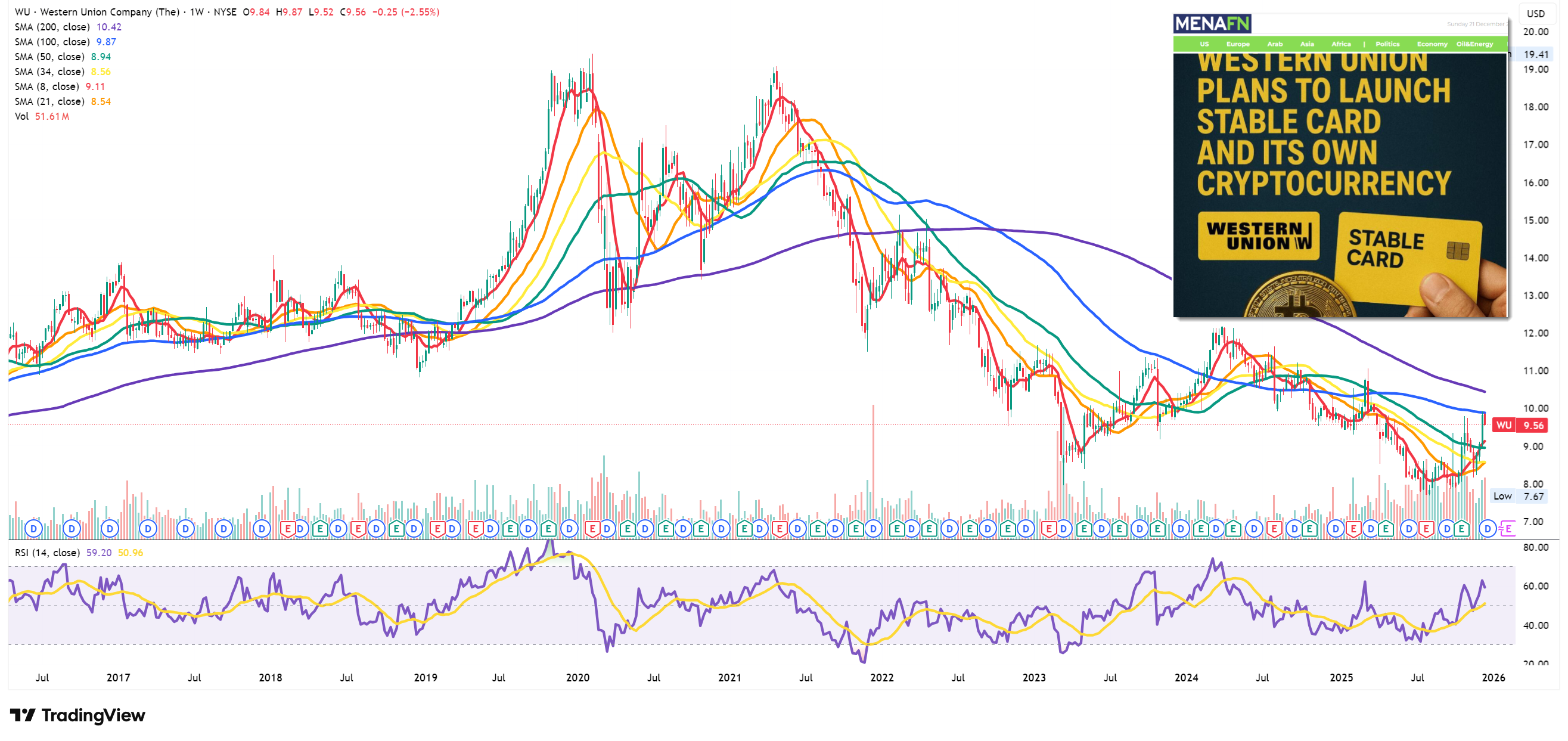Viewport: 1568px width, 741px height.
Task: Click the leftmost red earnings E marker
Action: tap(288, 529)
